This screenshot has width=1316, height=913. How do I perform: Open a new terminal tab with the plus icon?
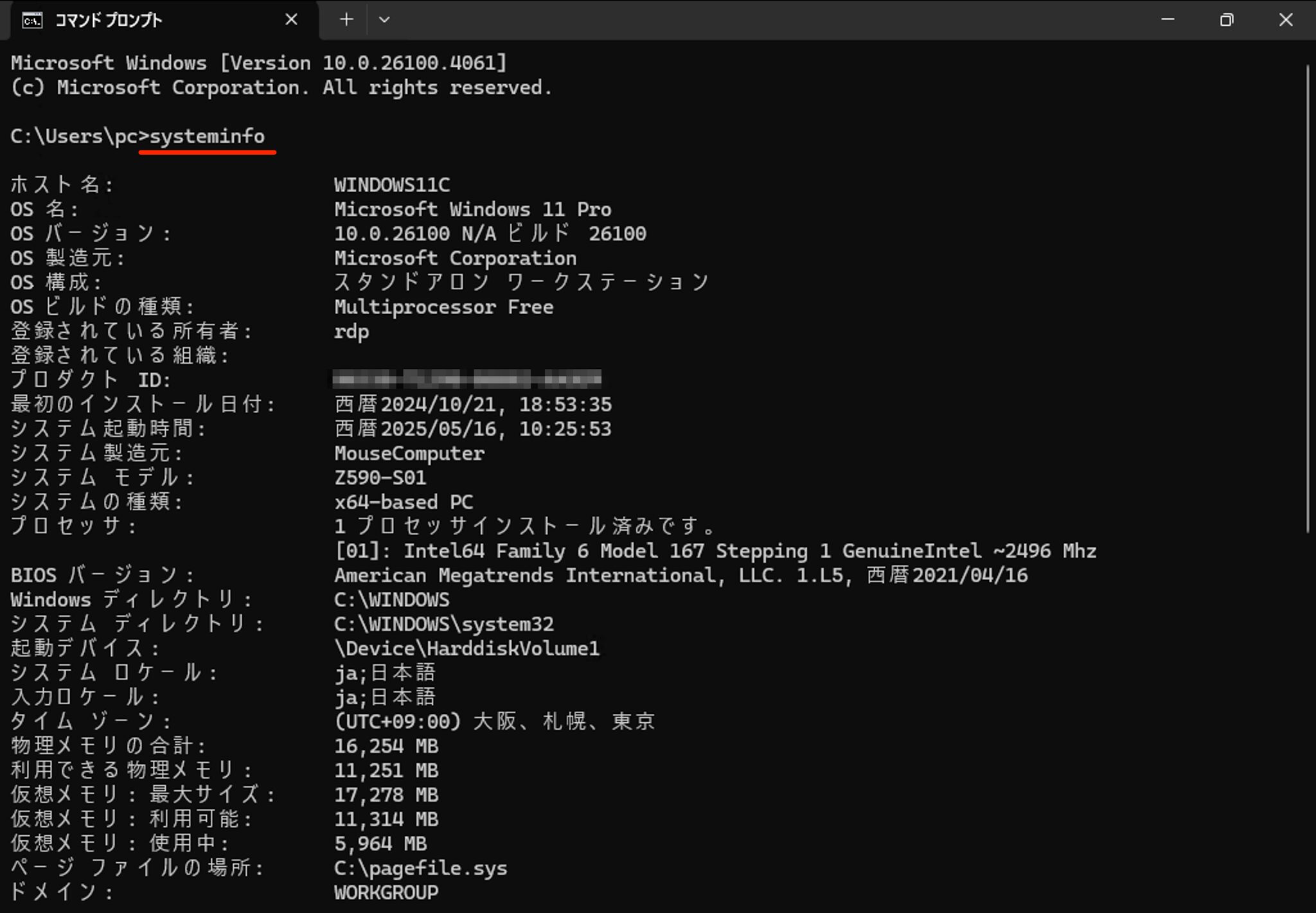point(346,19)
